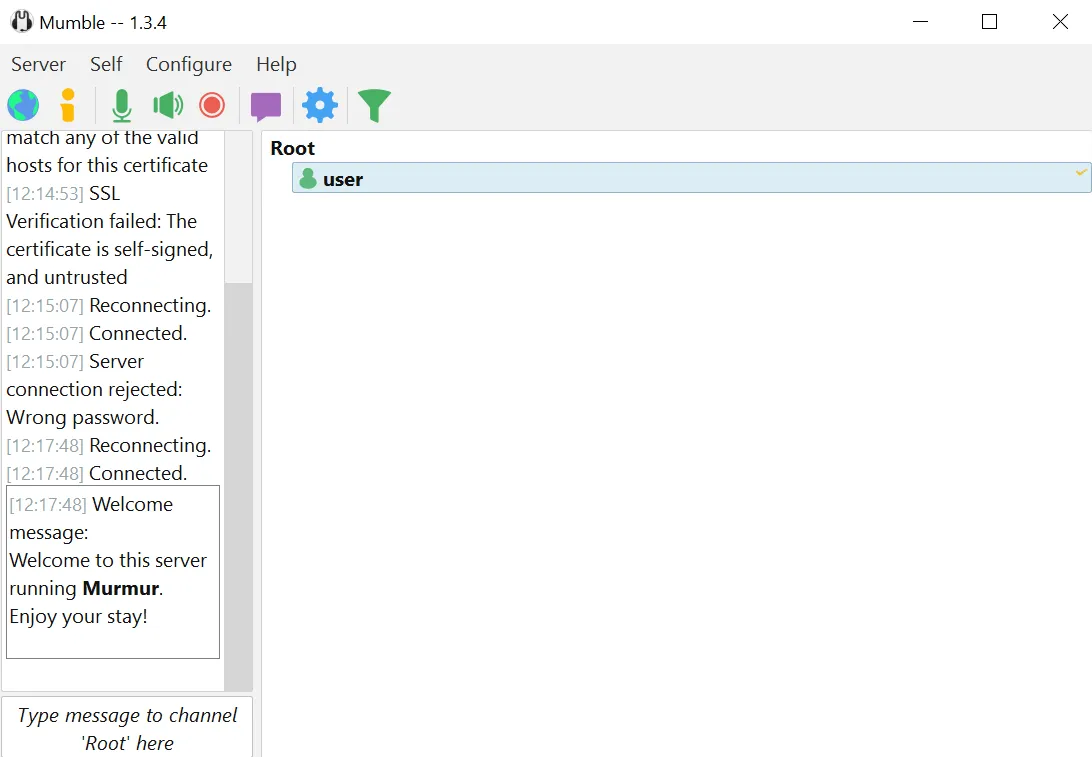
Task: Open the Connect to server globe icon
Action: tap(23, 105)
